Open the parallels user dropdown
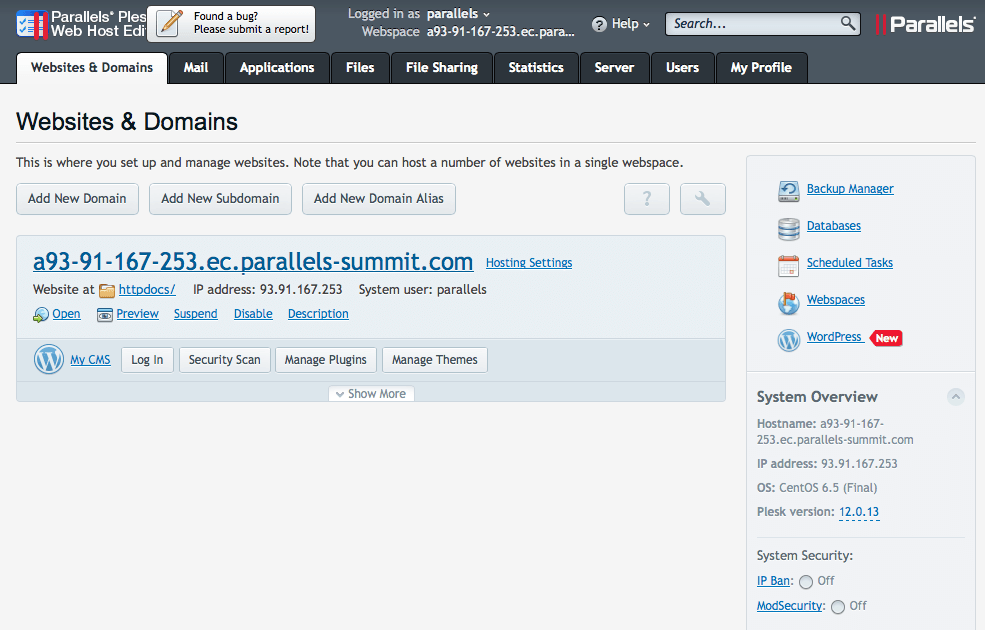 click(x=458, y=14)
